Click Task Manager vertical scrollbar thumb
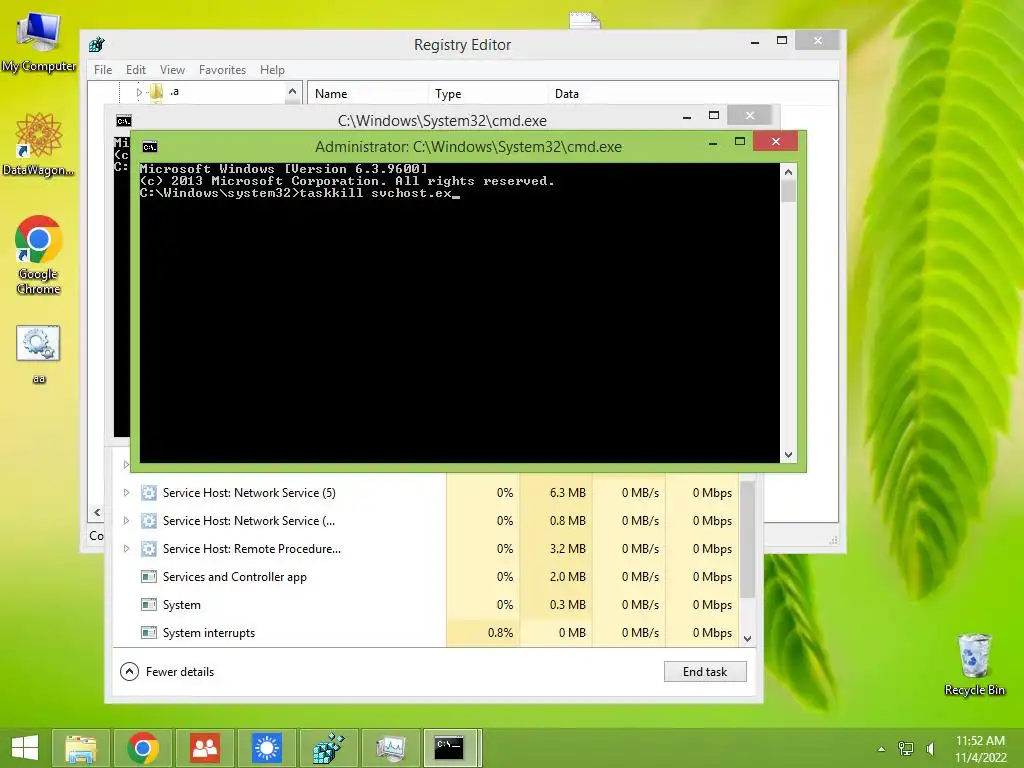 748,539
